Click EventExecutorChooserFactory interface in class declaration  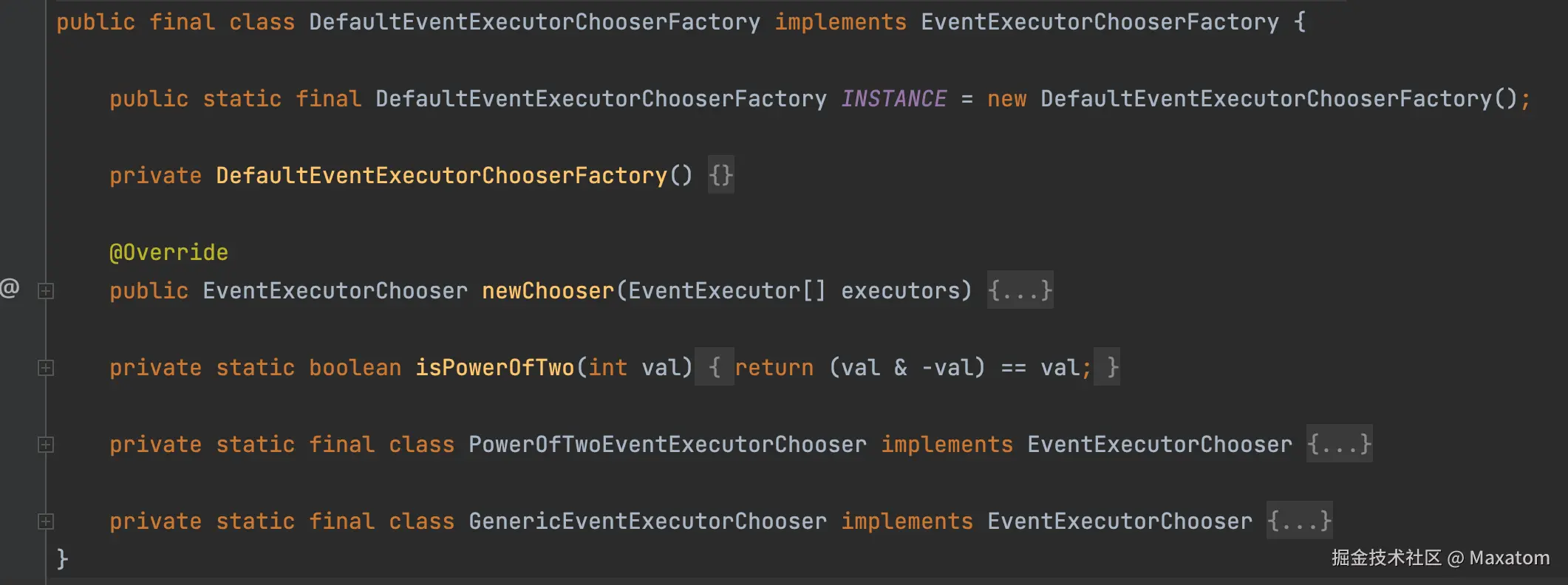(1099, 22)
